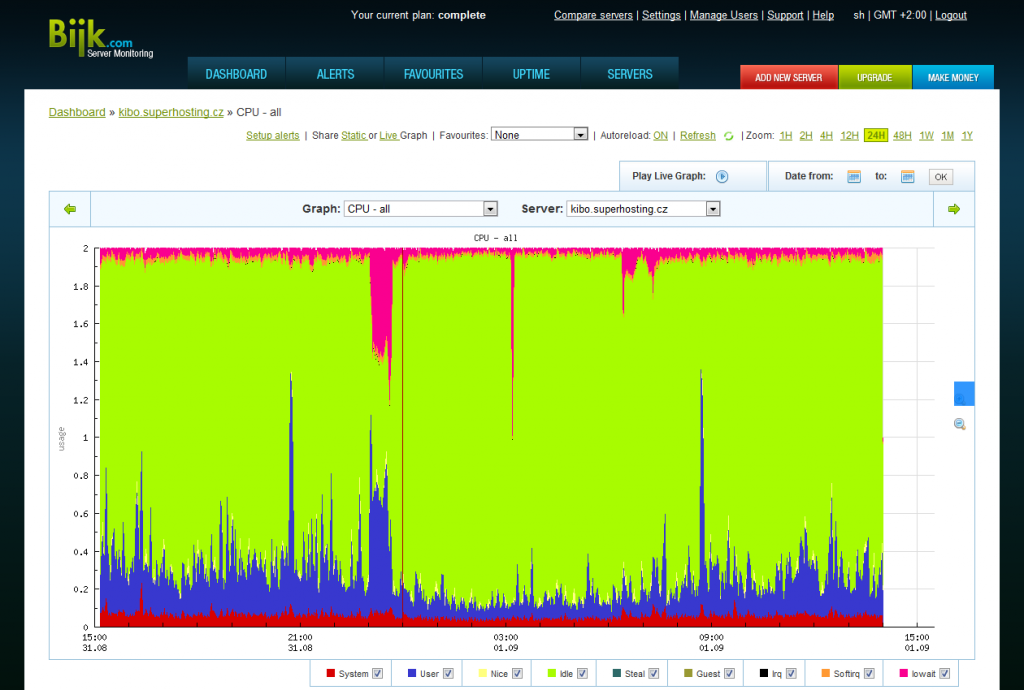Open the Setup alerts link
Screen dimensions: 1024x690
(272, 135)
